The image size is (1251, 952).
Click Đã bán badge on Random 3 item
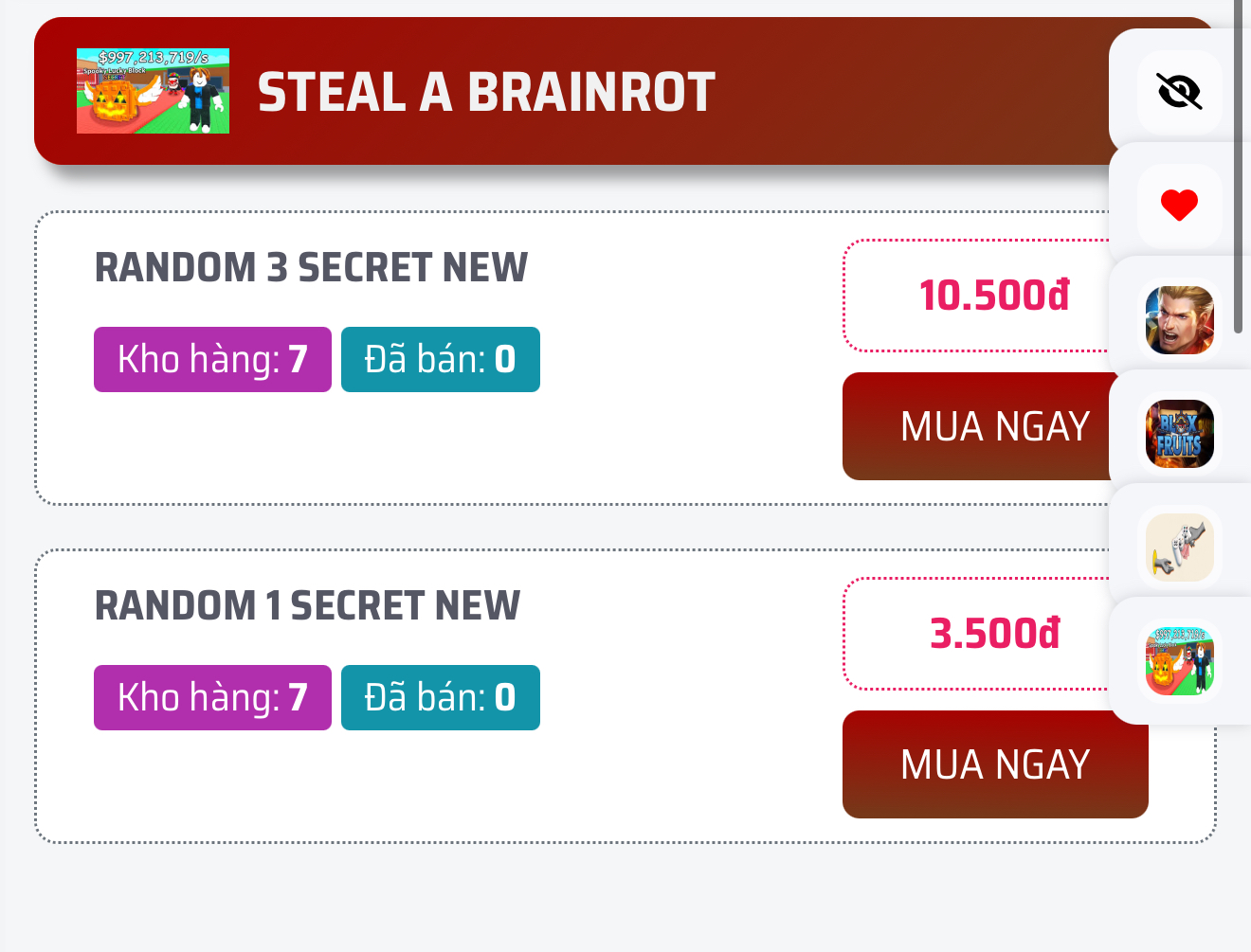tap(440, 360)
